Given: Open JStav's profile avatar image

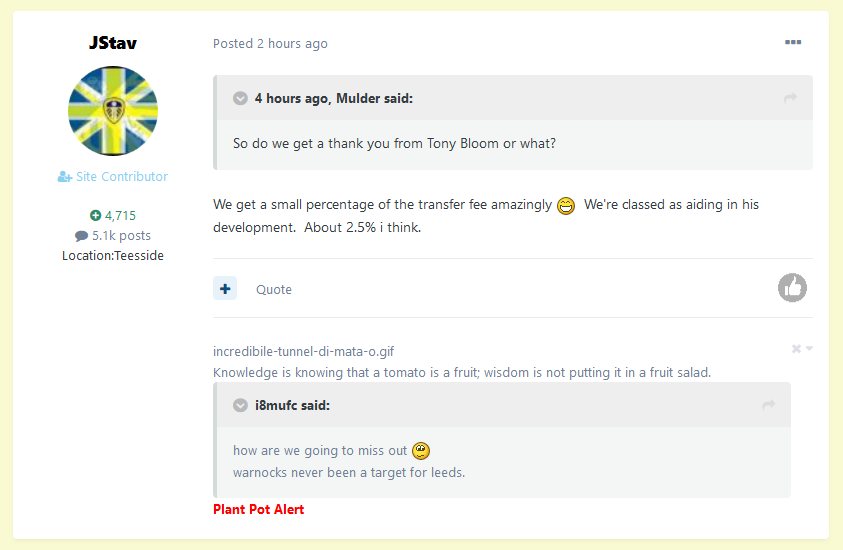Looking at the screenshot, I should [113, 111].
